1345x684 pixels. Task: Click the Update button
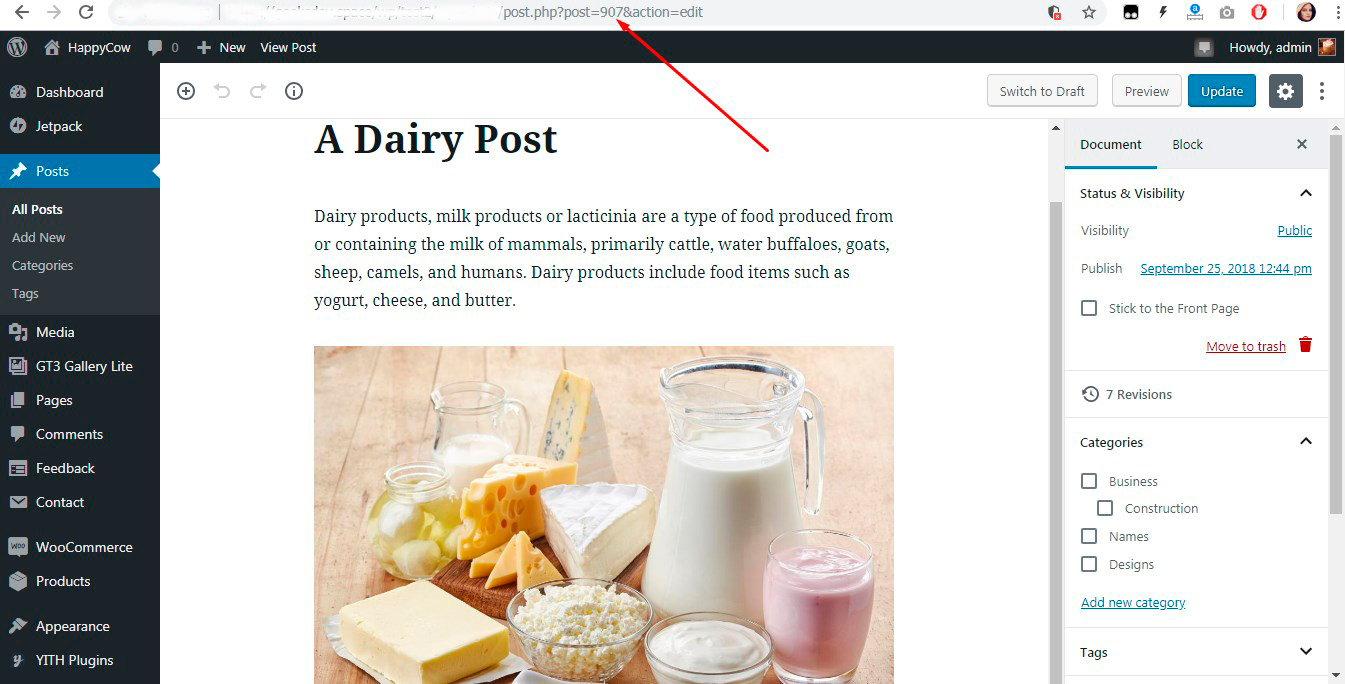click(1222, 91)
